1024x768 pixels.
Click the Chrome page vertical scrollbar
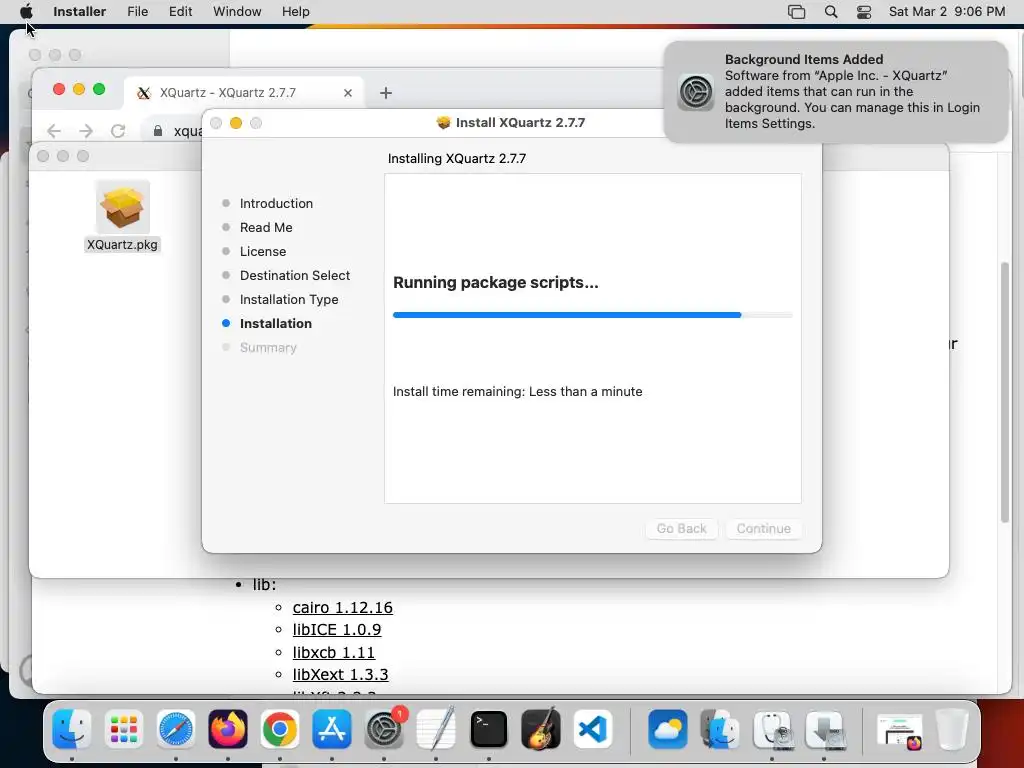tap(1005, 392)
